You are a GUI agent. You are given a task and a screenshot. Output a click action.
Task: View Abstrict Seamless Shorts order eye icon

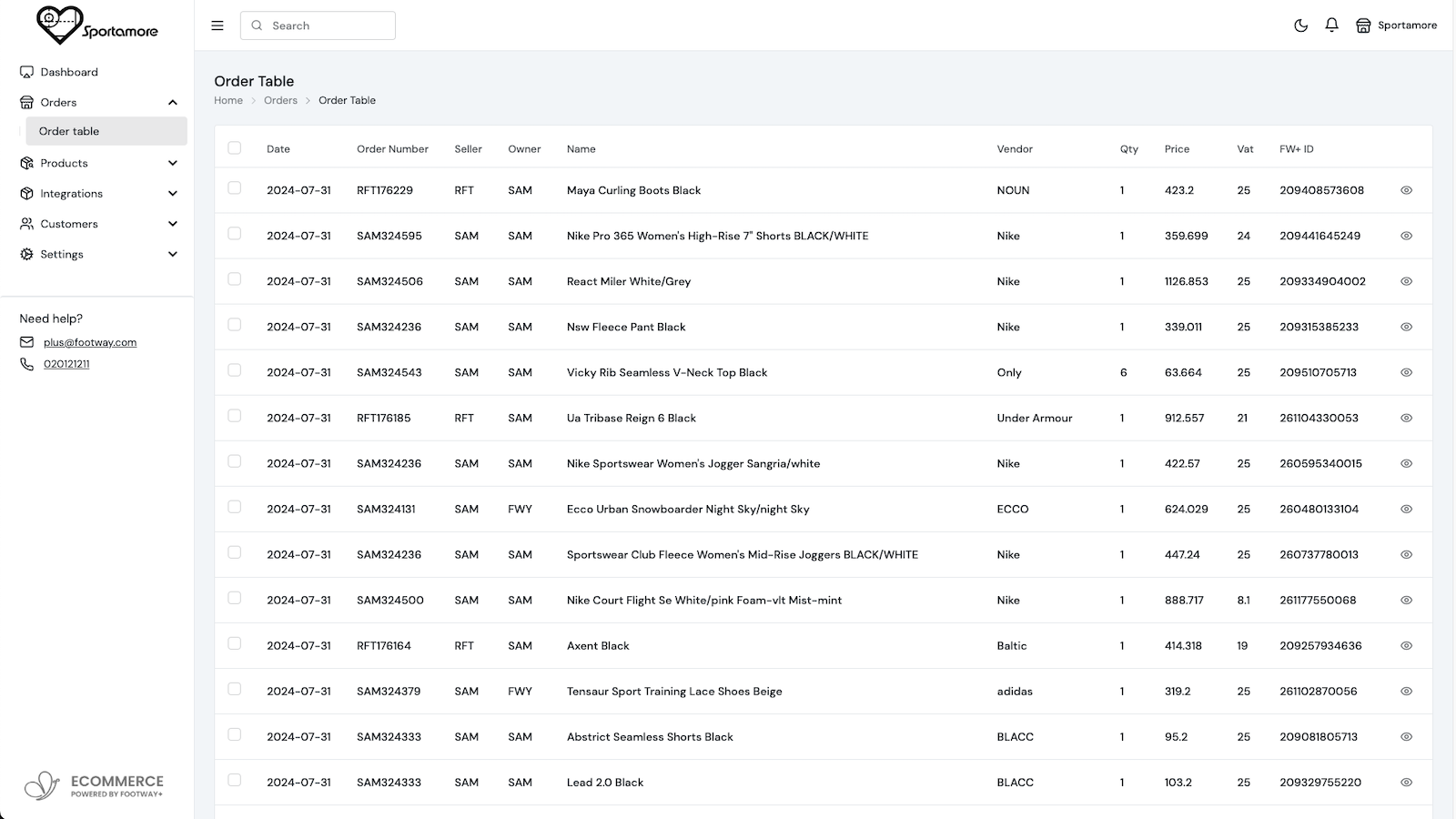point(1406,736)
